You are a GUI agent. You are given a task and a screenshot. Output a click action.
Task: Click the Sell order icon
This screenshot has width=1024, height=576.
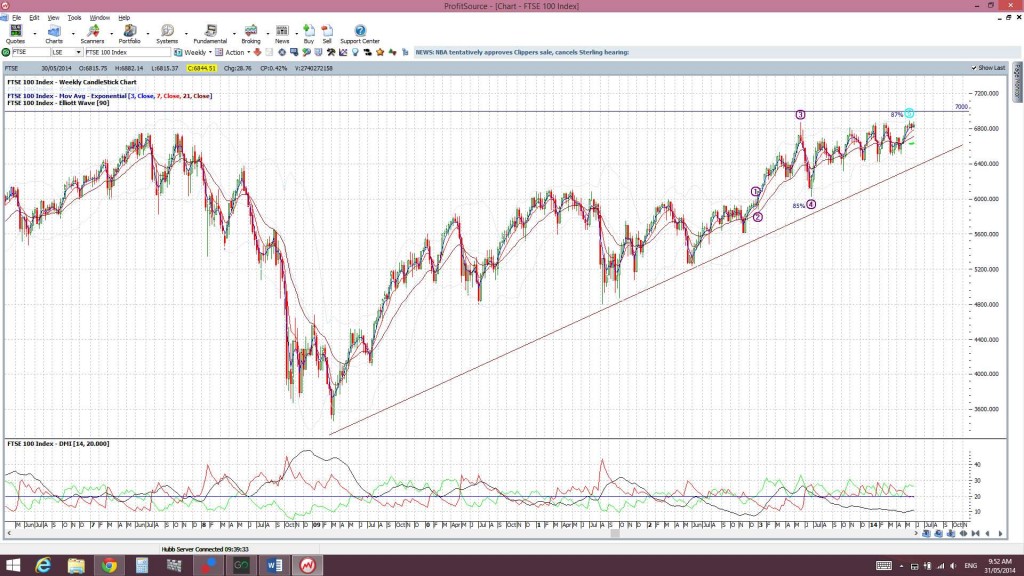click(327, 34)
